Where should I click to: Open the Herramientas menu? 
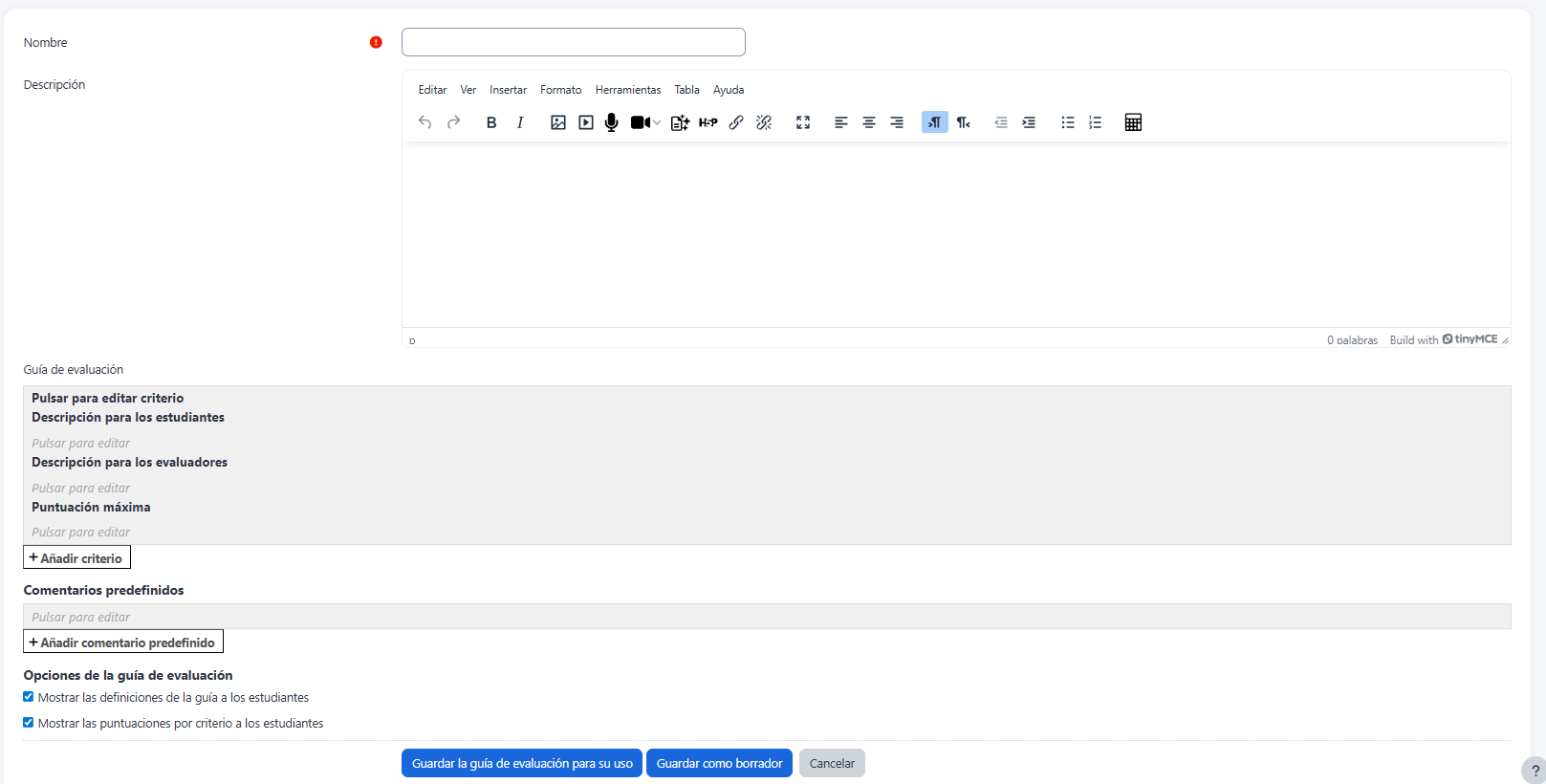628,90
